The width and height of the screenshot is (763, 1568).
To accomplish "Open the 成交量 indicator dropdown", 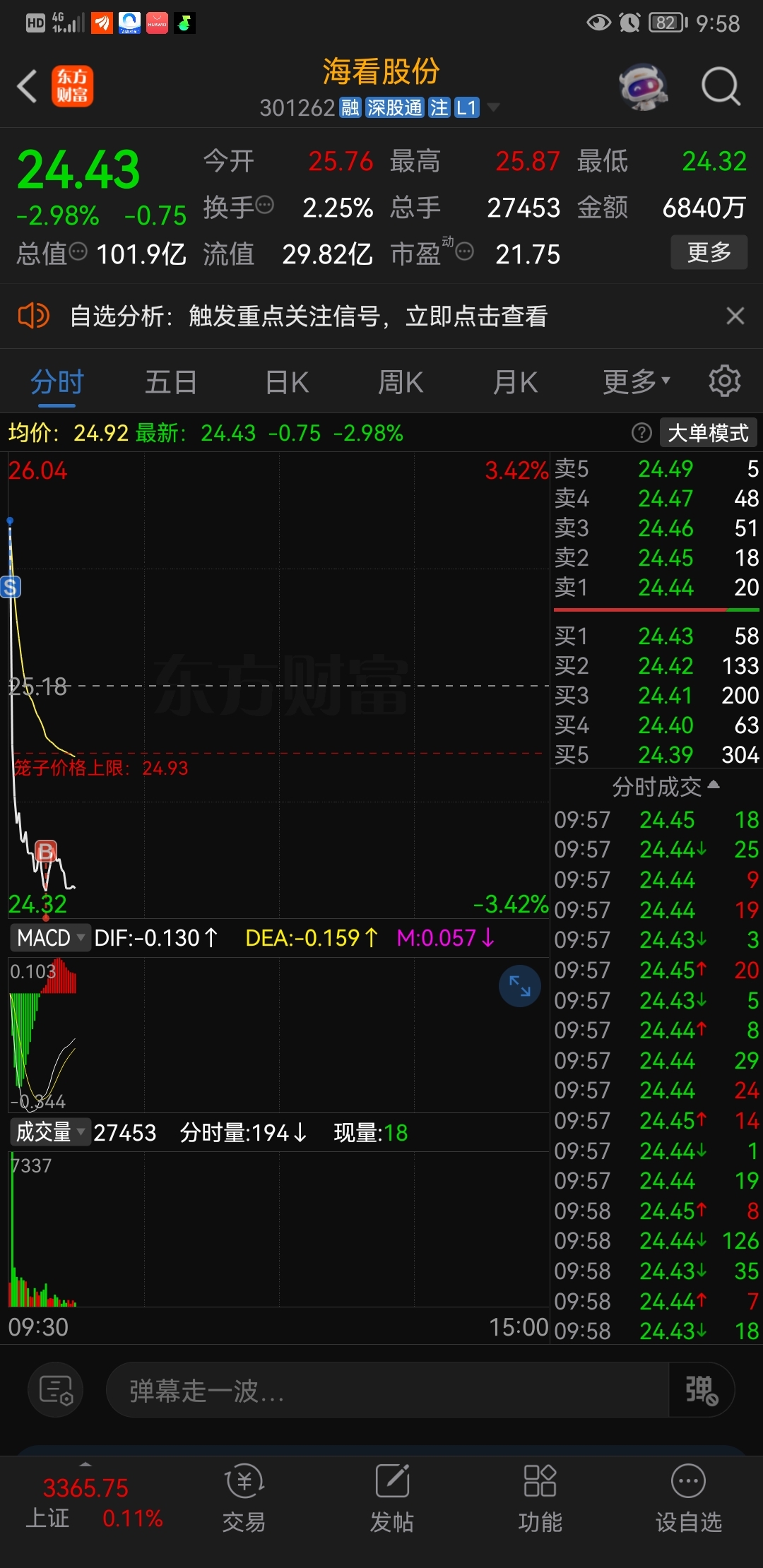I will coord(50,1132).
